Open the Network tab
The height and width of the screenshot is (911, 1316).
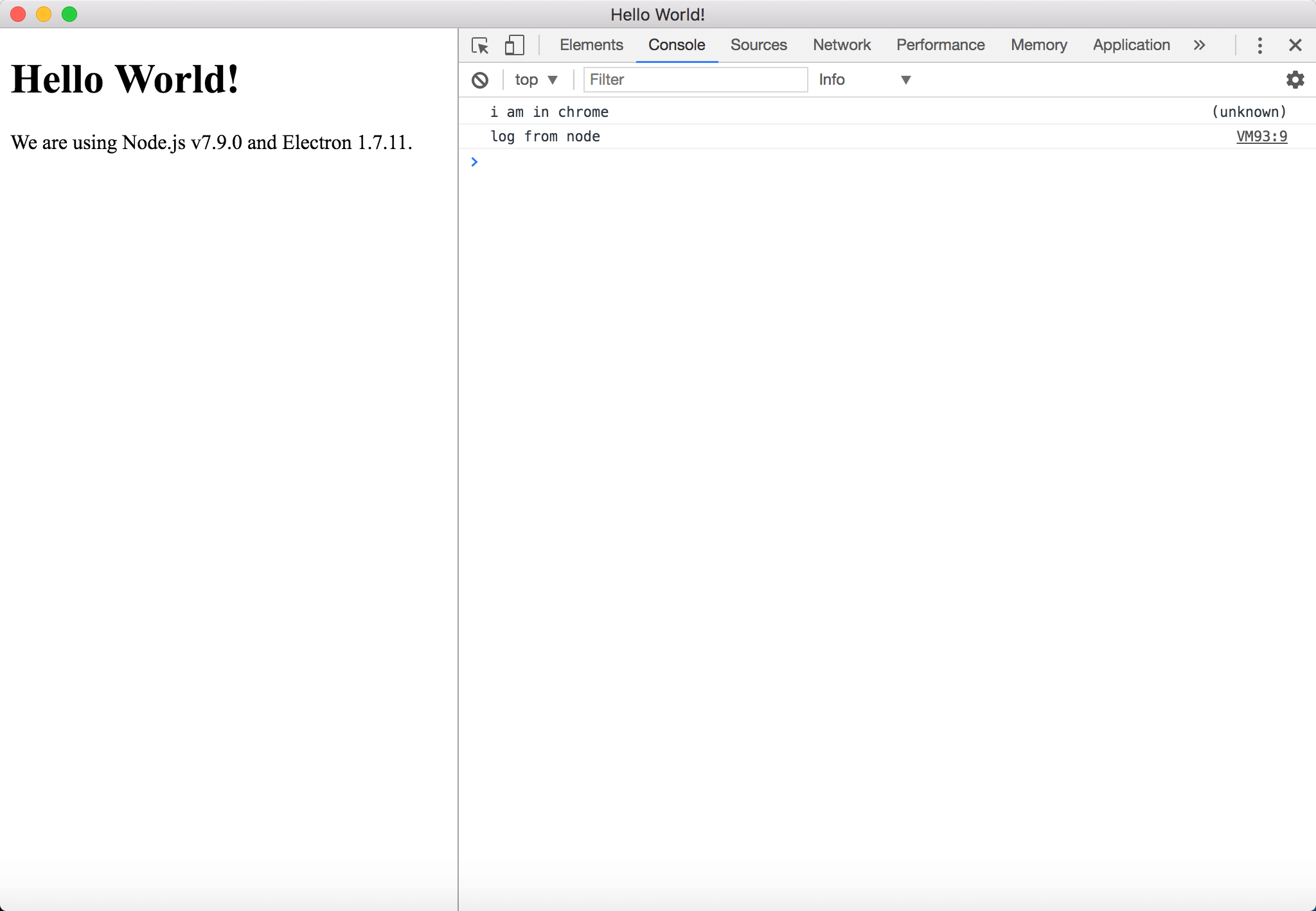click(x=841, y=45)
